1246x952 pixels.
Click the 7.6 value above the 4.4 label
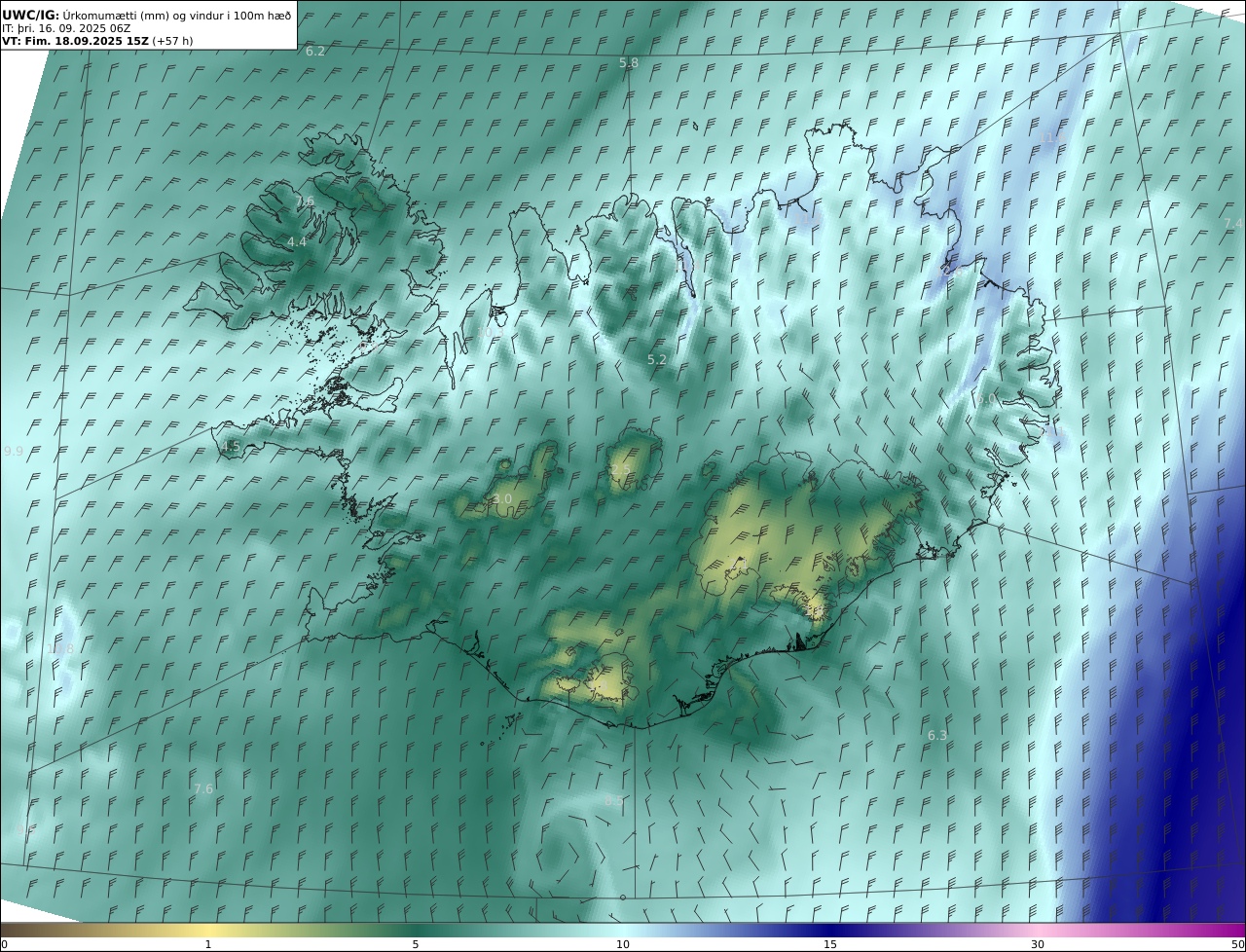[x=305, y=201]
